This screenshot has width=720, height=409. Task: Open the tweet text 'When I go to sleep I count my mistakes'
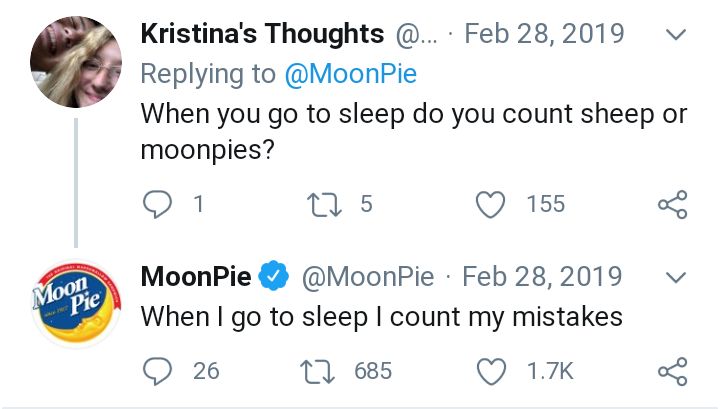(382, 318)
